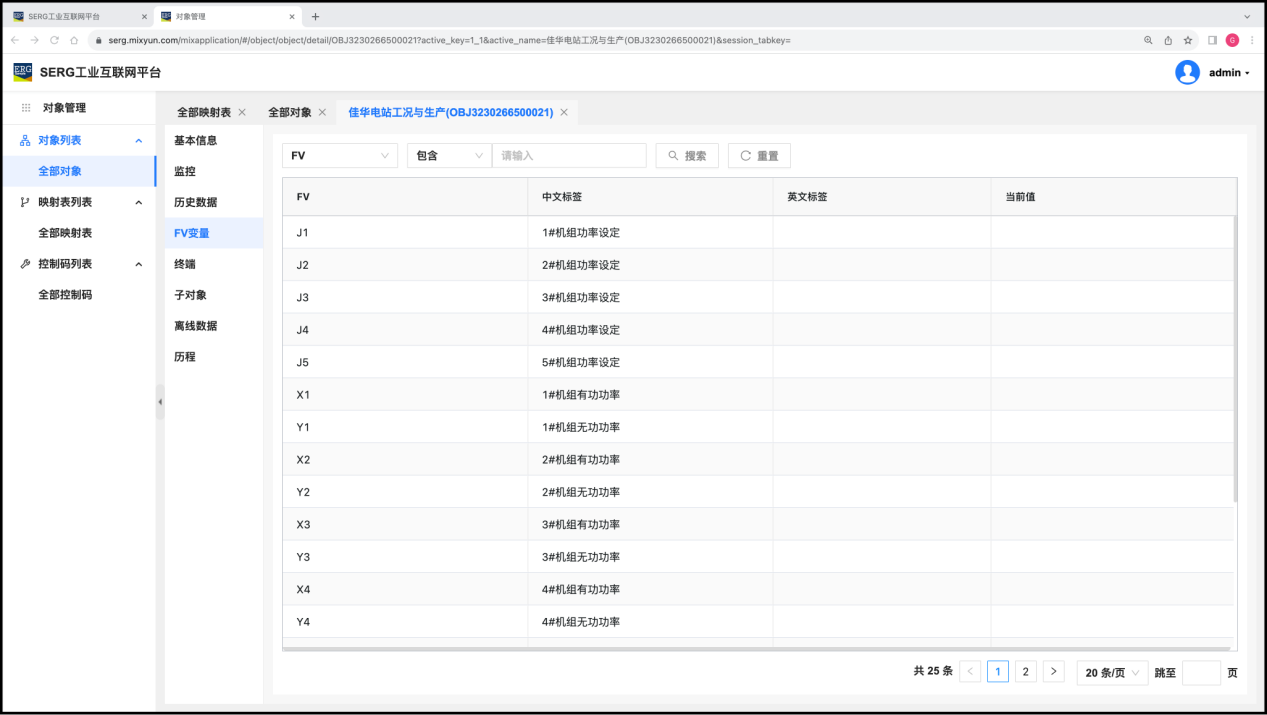The image size is (1267, 715).
Task: Go to page 2 of the table
Action: tap(1025, 672)
